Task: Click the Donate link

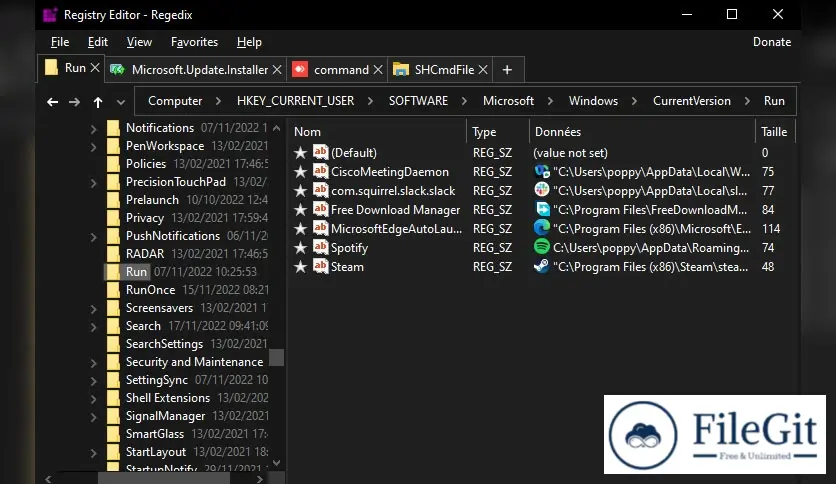Action: click(771, 42)
